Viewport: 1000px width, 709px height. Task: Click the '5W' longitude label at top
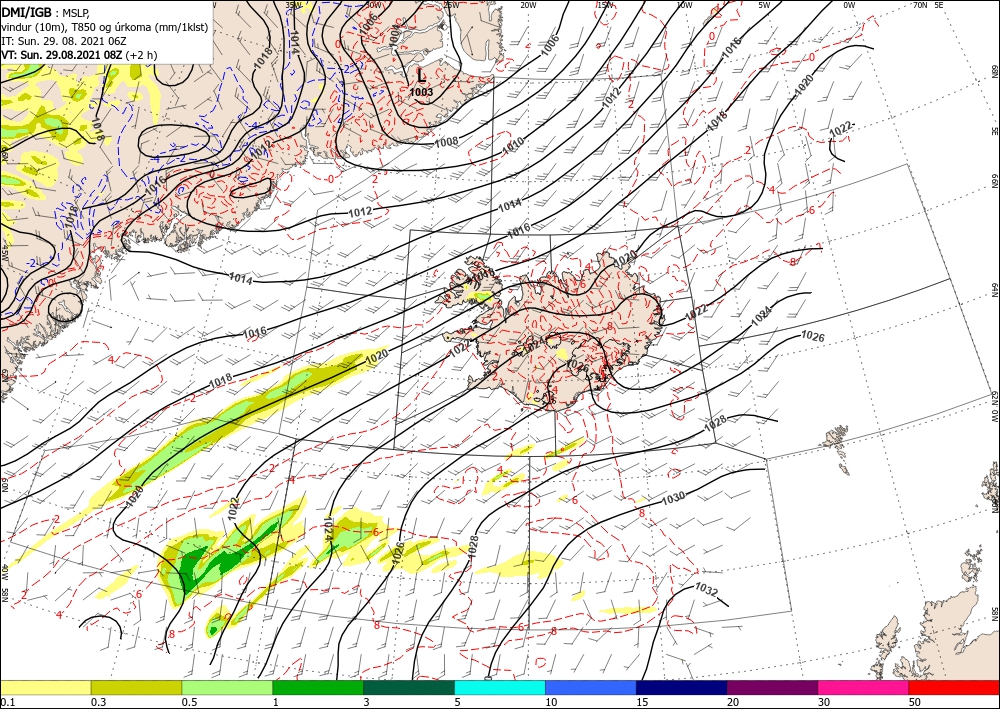pos(764,5)
